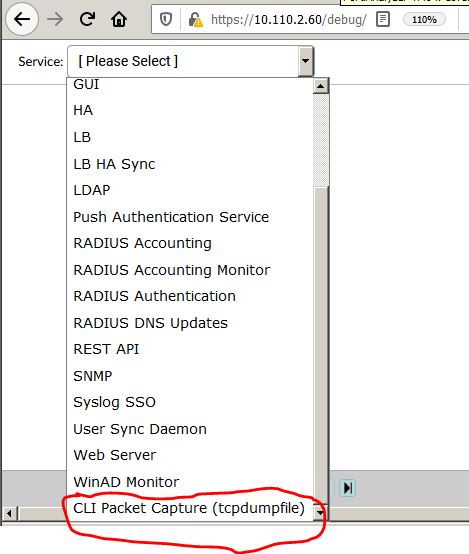Jump to last log page icon
The width and height of the screenshot is (469, 554).
[x=348, y=488]
